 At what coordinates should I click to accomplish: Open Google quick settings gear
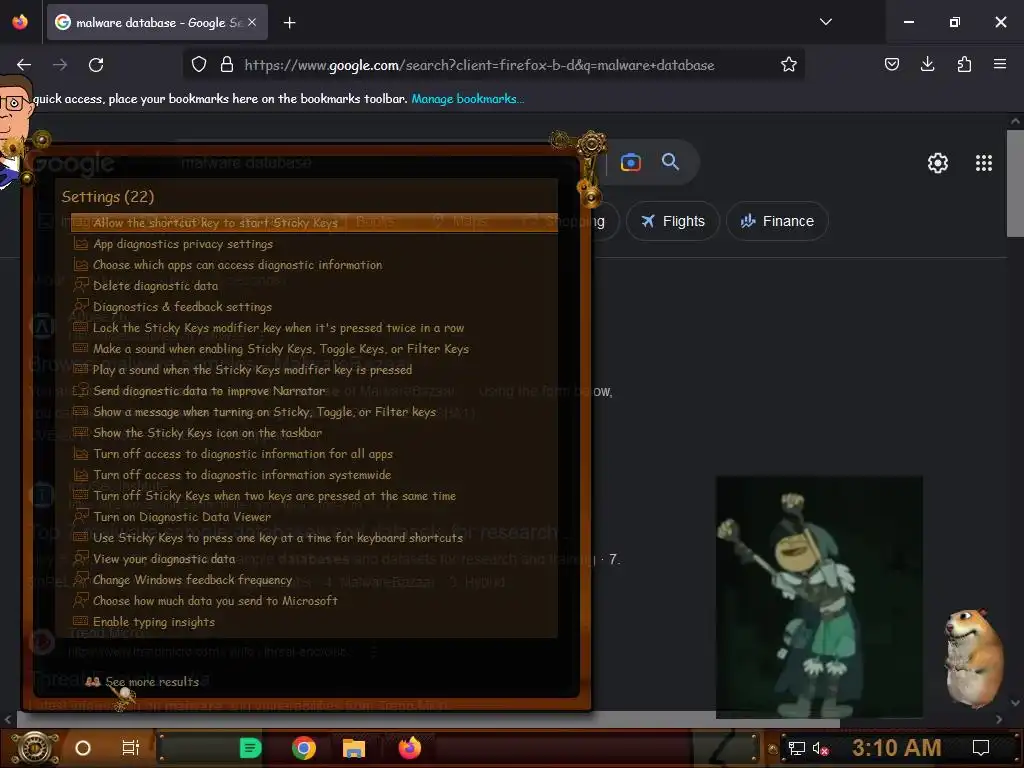[x=938, y=163]
